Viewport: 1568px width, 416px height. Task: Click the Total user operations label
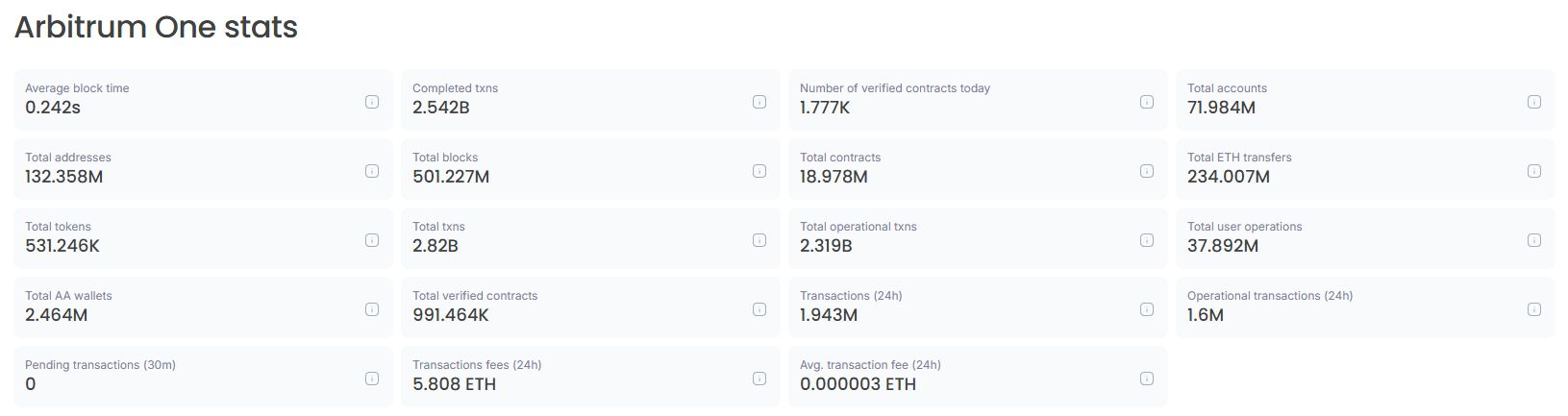[x=1245, y=227]
